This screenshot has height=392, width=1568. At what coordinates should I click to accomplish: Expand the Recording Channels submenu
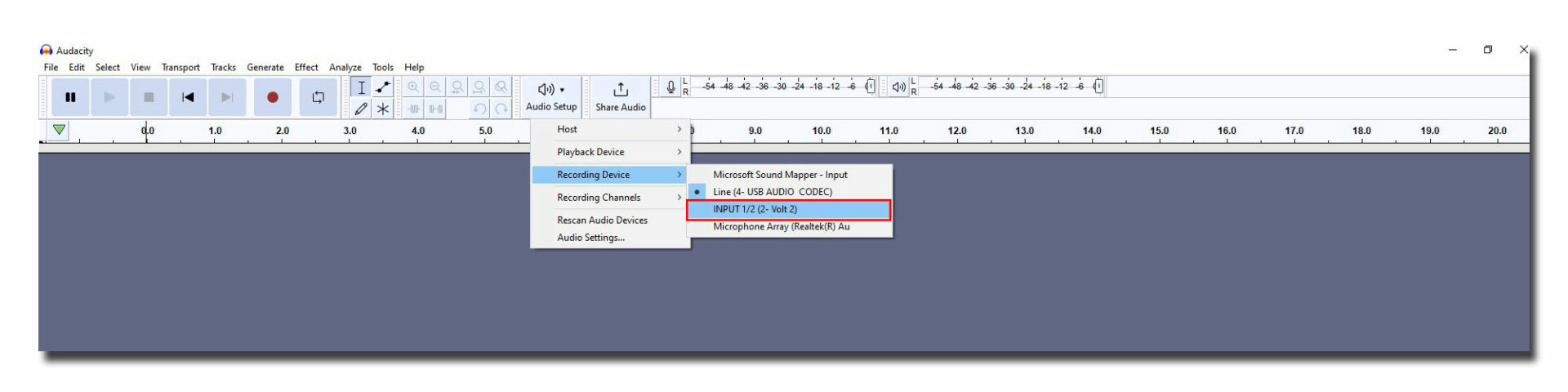(x=610, y=198)
